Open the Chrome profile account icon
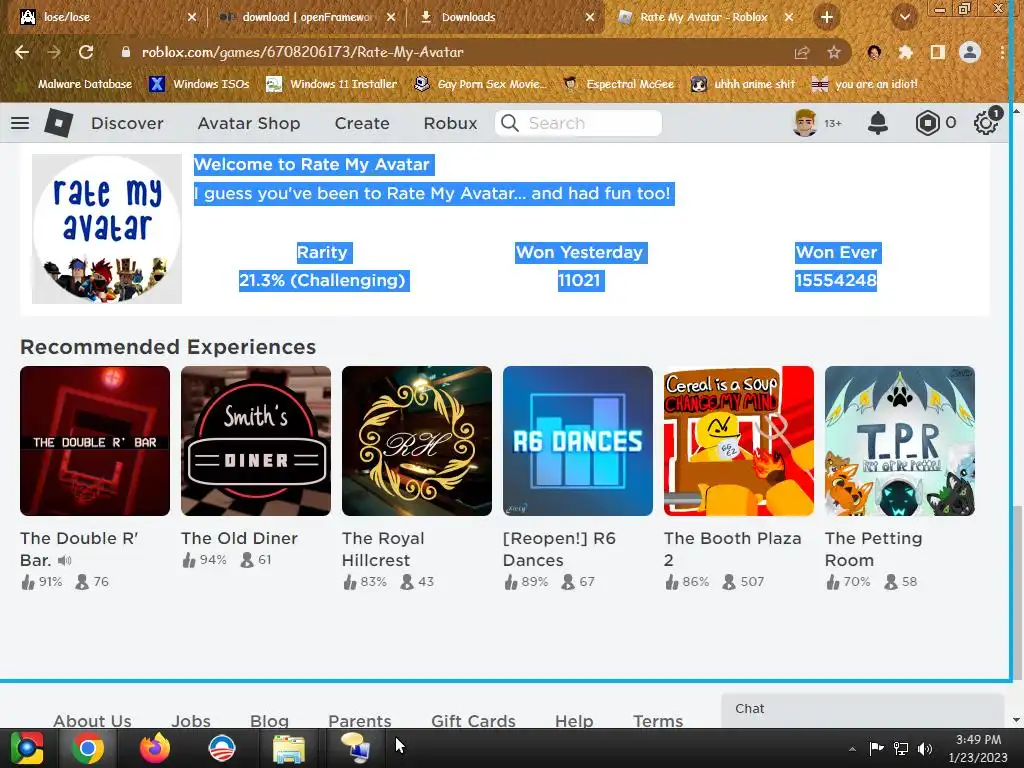The width and height of the screenshot is (1024, 768). [970, 52]
